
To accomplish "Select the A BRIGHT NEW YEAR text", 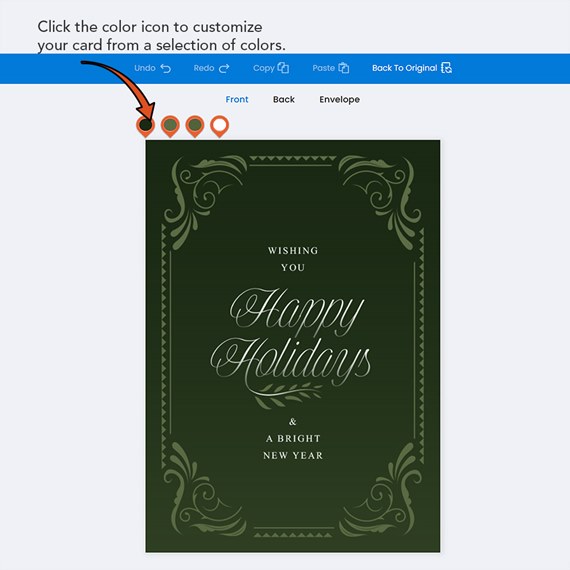I will (x=293, y=447).
